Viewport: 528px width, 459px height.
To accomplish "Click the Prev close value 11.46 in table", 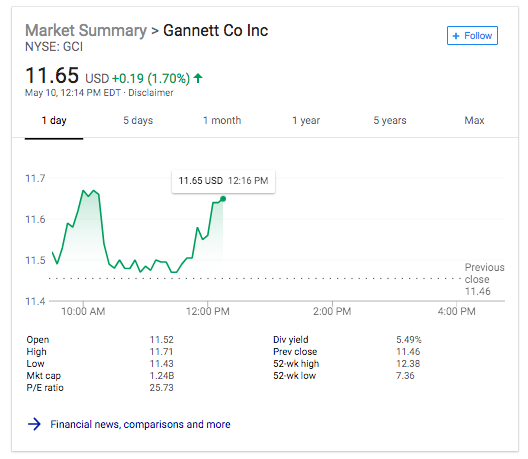I will pos(408,352).
